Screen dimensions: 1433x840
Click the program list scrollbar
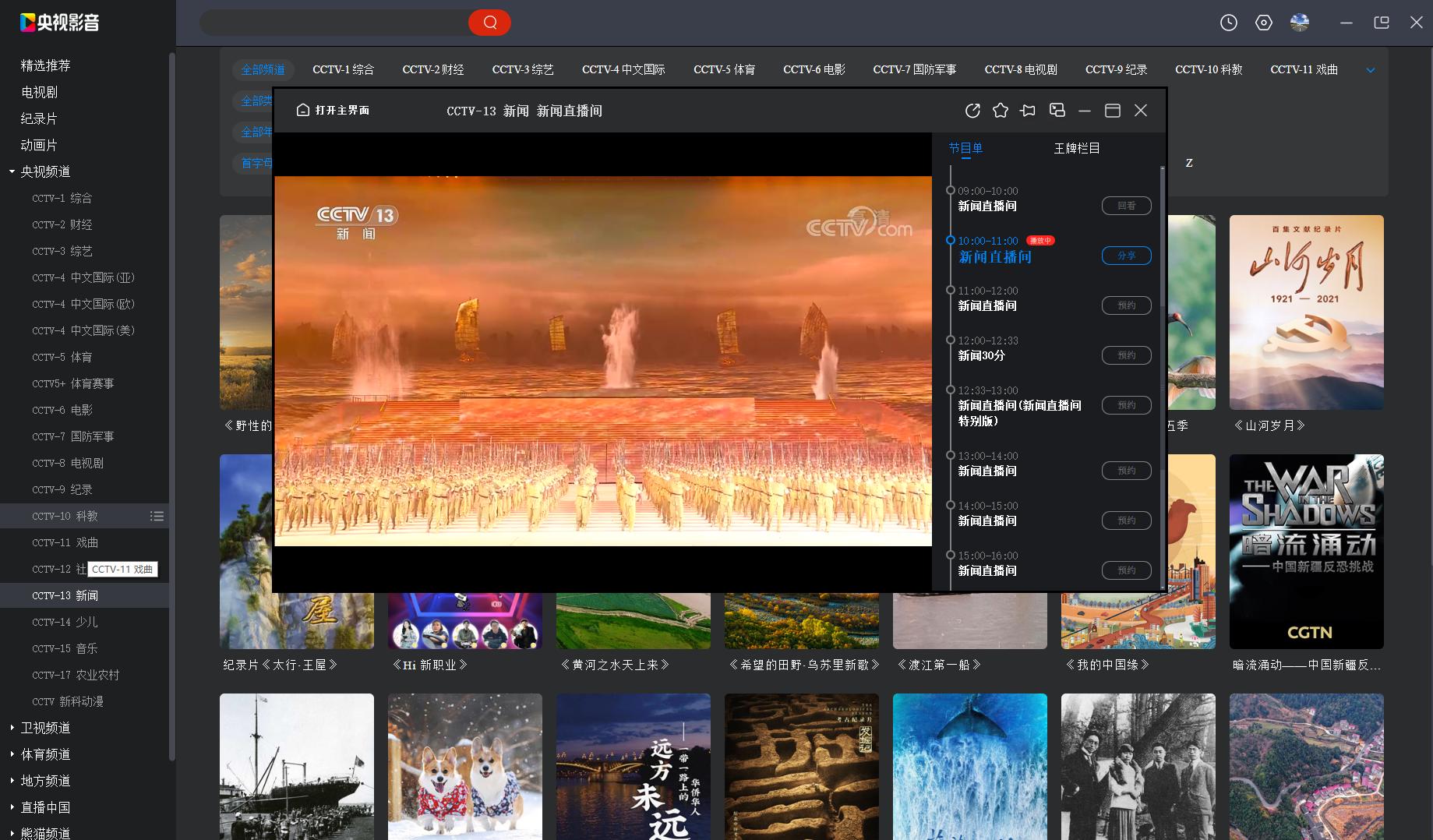(1163, 378)
